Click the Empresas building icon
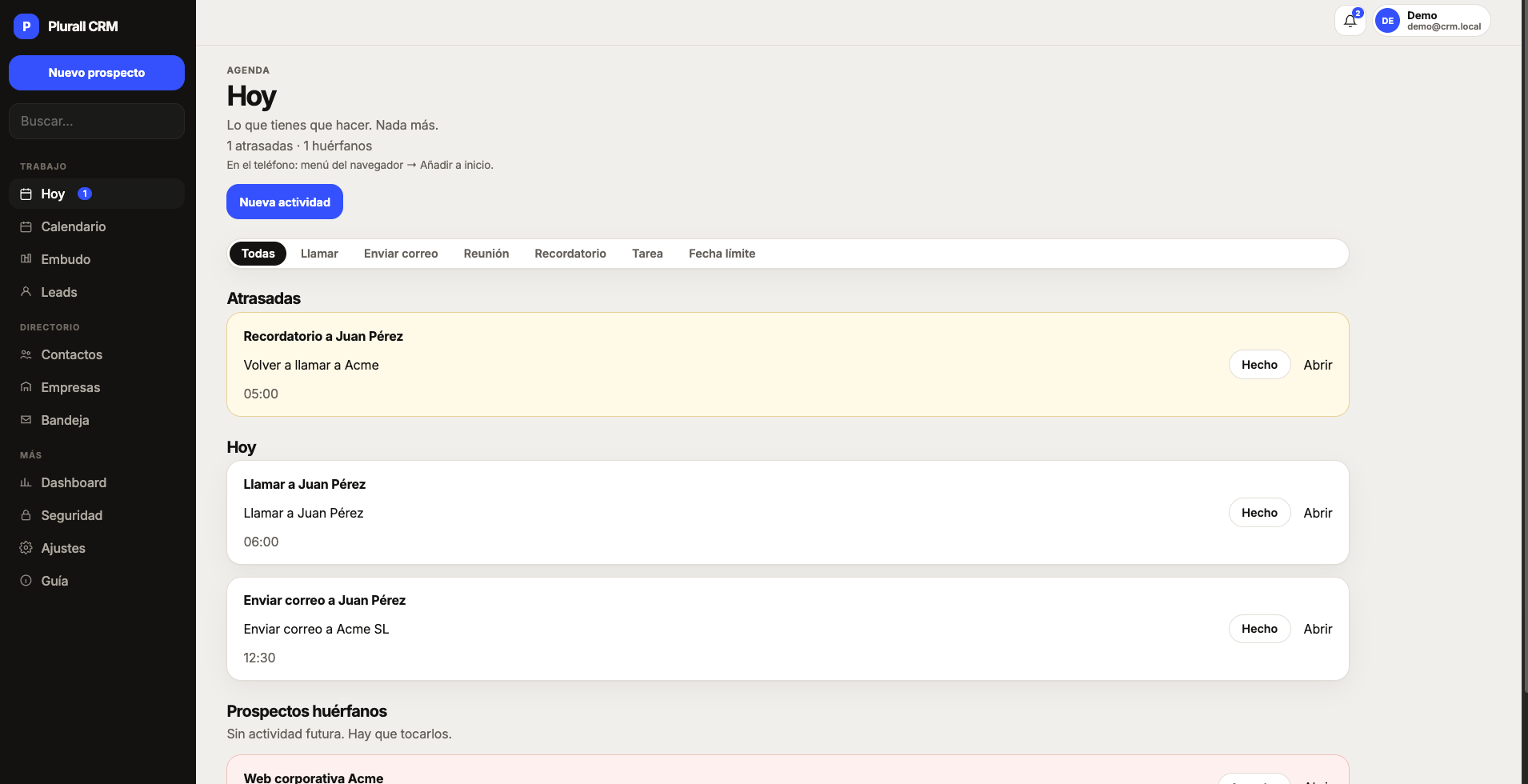 pos(26,387)
